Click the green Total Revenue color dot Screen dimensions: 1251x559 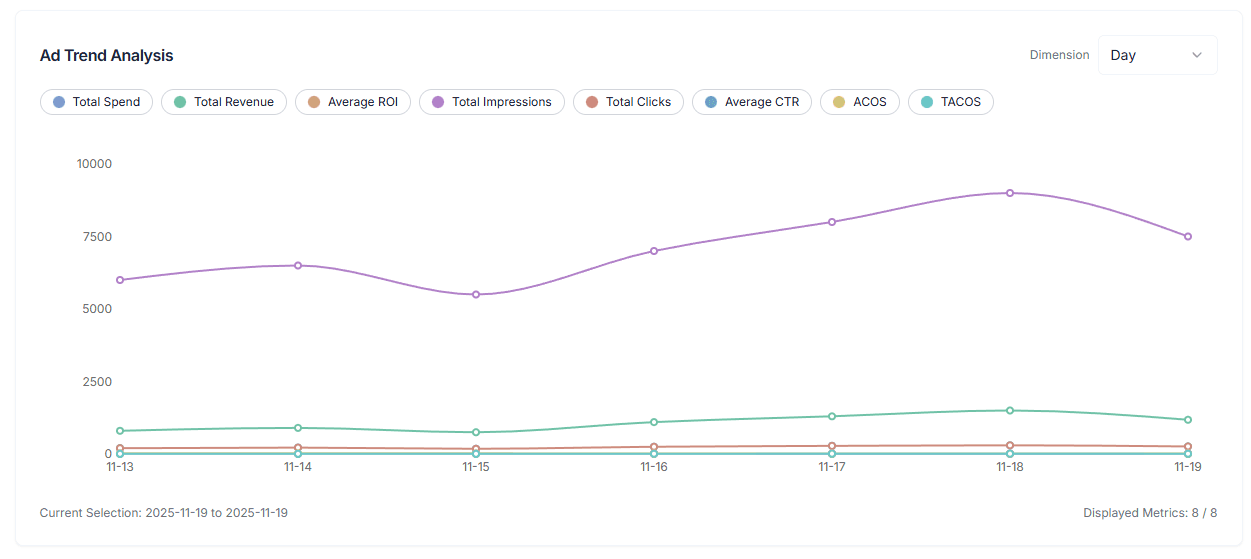click(x=180, y=102)
